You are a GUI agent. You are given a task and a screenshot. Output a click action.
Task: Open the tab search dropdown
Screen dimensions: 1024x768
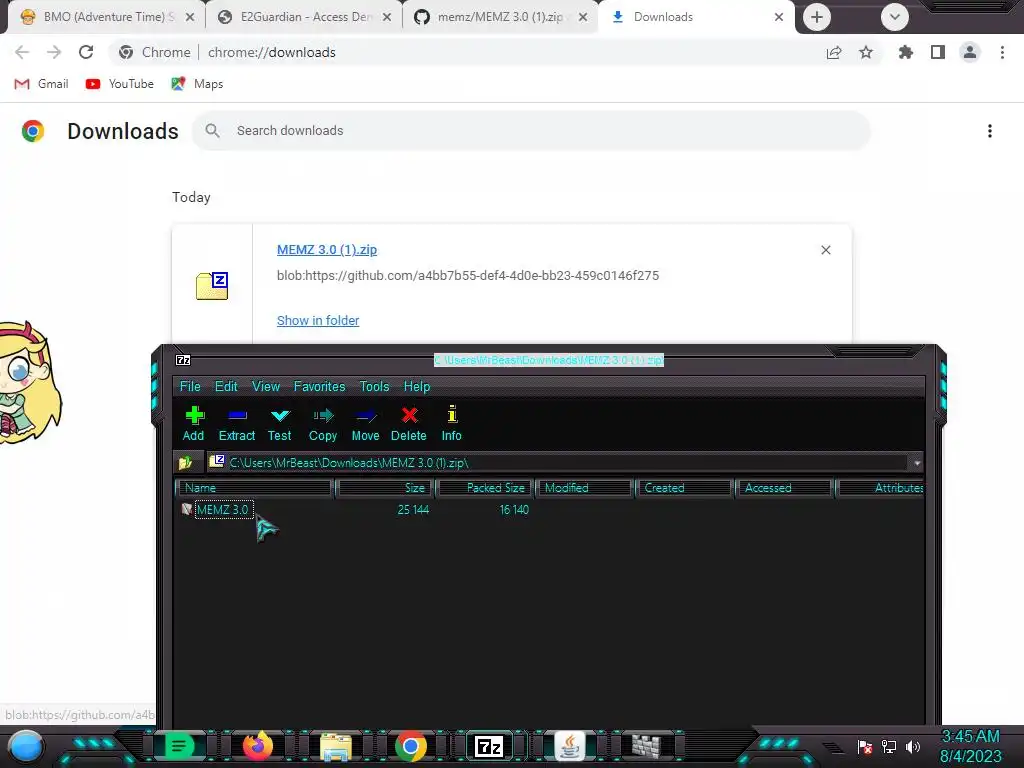pyautogui.click(x=895, y=17)
